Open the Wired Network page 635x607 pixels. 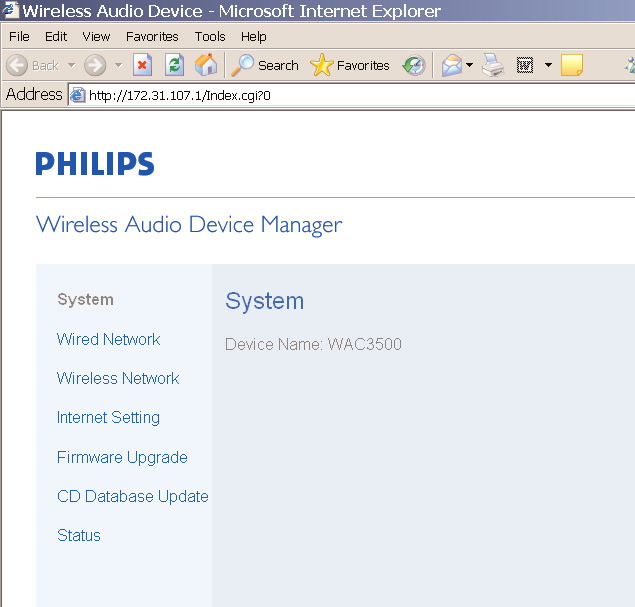(x=109, y=339)
